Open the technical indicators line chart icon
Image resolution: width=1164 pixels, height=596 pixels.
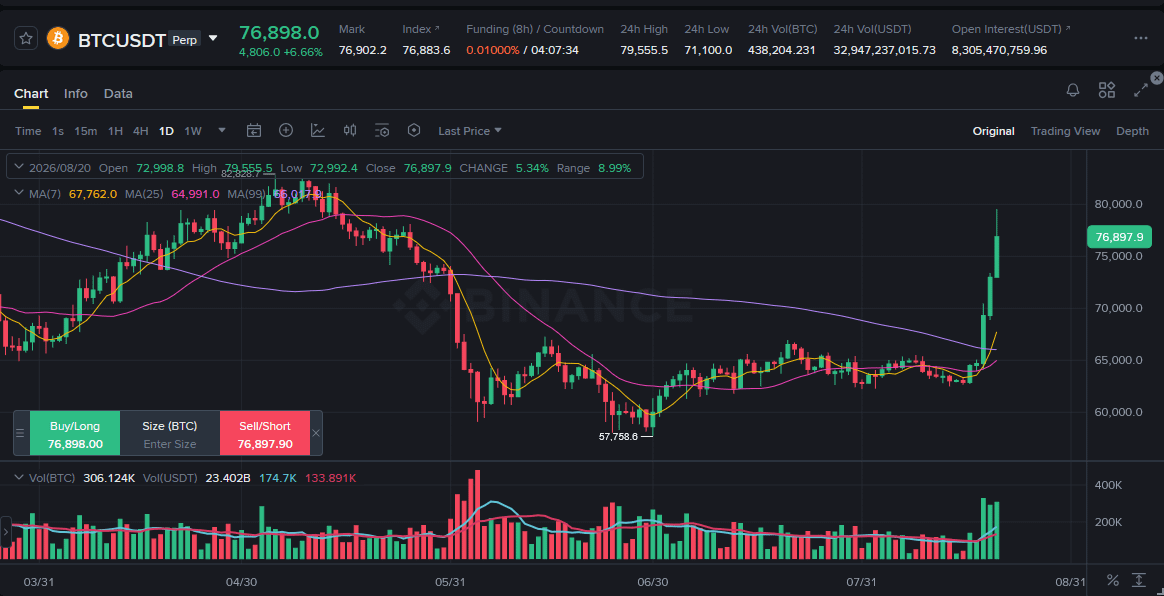pos(318,131)
